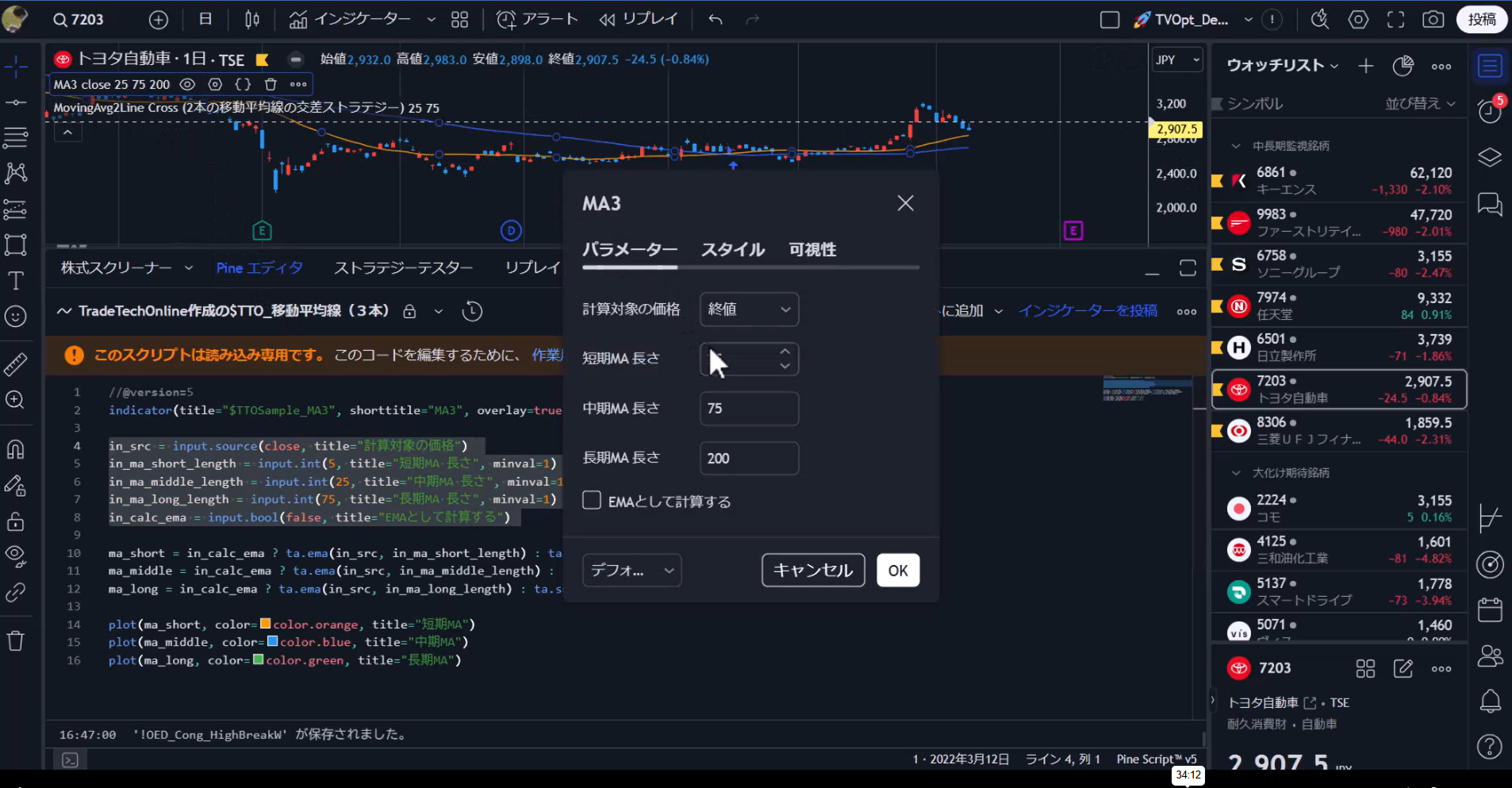Click the インジケーターを投稿 link
1512x788 pixels.
coord(1088,311)
